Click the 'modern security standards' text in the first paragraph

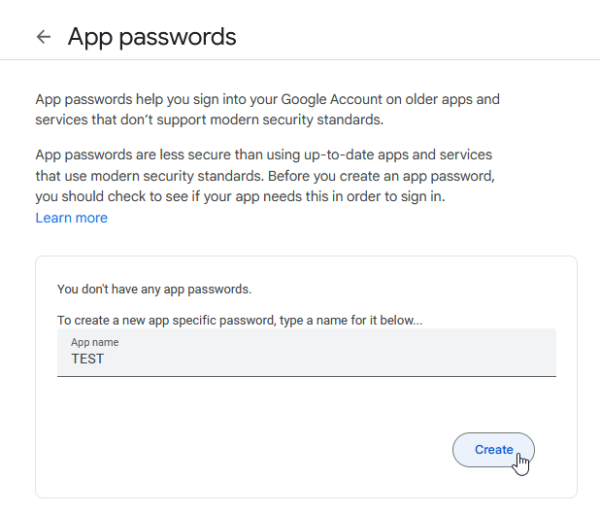301,119
